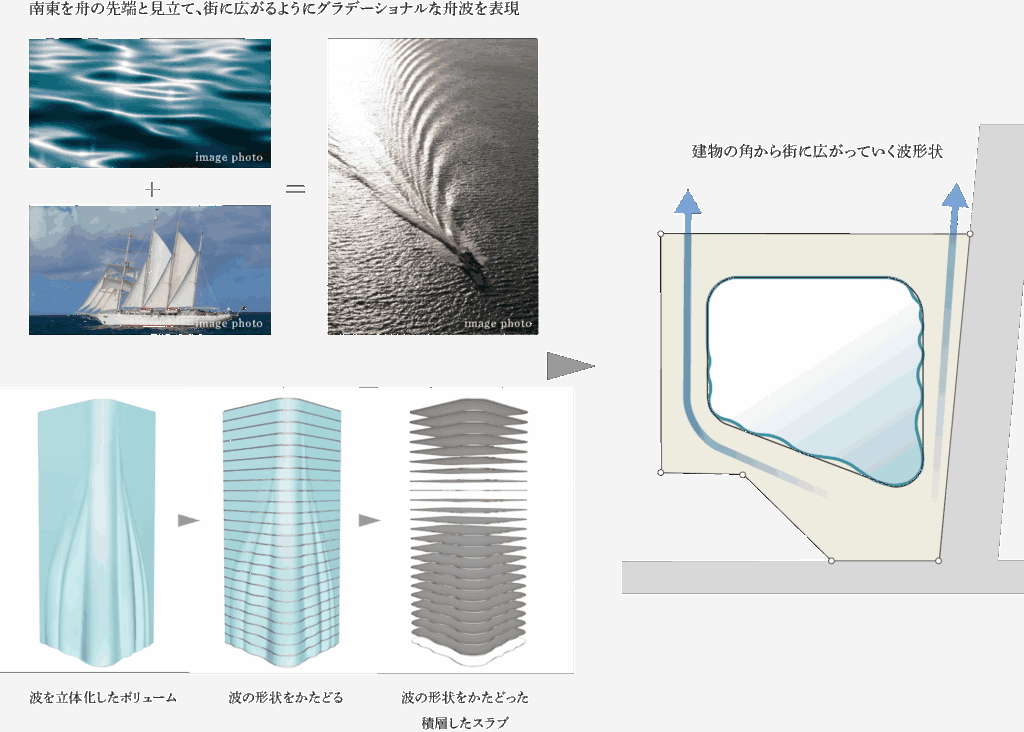Click the arrow between striped tower and slabs

click(x=369, y=520)
